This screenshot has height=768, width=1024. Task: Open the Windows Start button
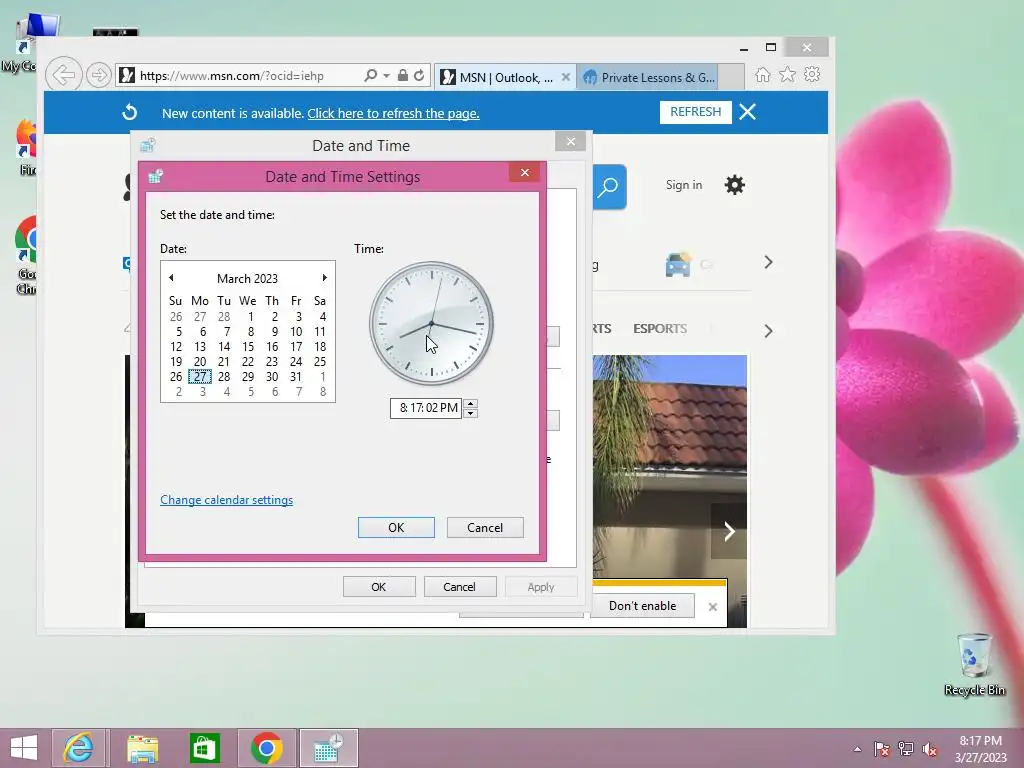(24, 748)
